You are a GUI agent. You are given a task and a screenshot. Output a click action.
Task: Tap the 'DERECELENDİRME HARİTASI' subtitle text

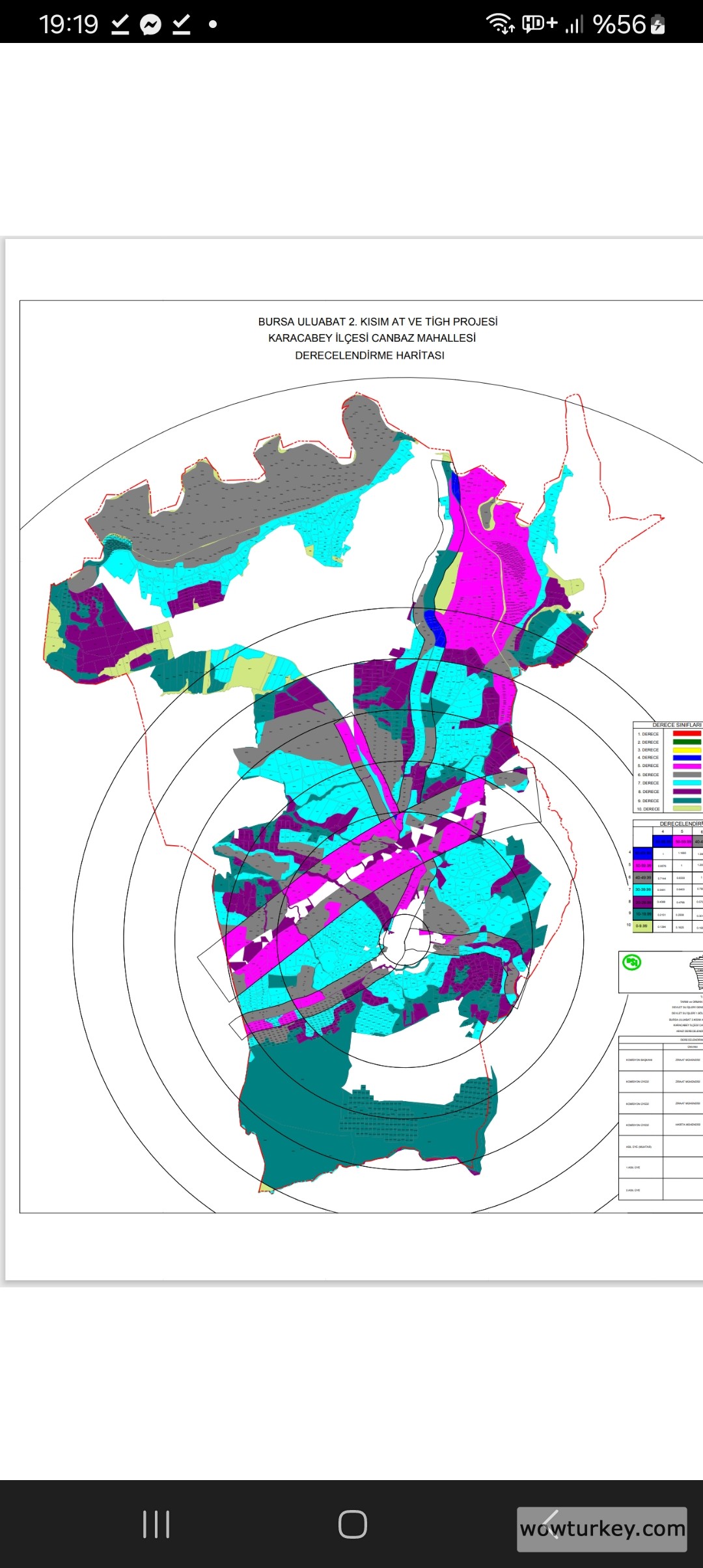coord(370,356)
